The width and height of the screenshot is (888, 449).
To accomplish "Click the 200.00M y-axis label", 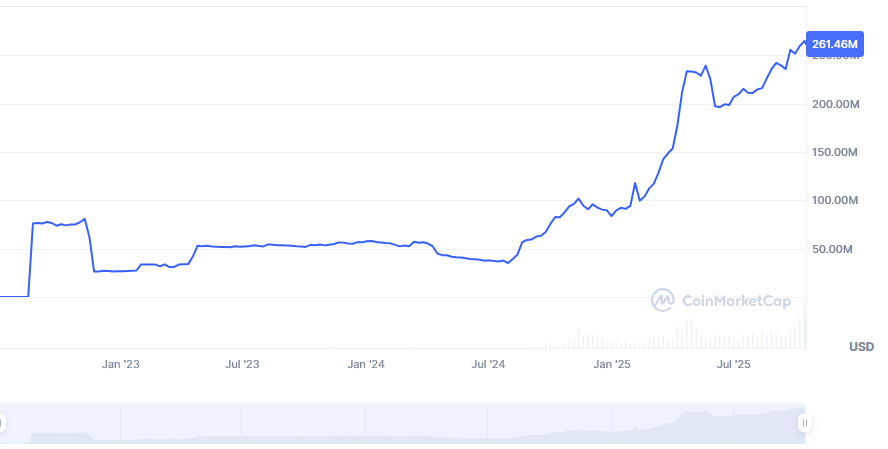I will pos(834,104).
